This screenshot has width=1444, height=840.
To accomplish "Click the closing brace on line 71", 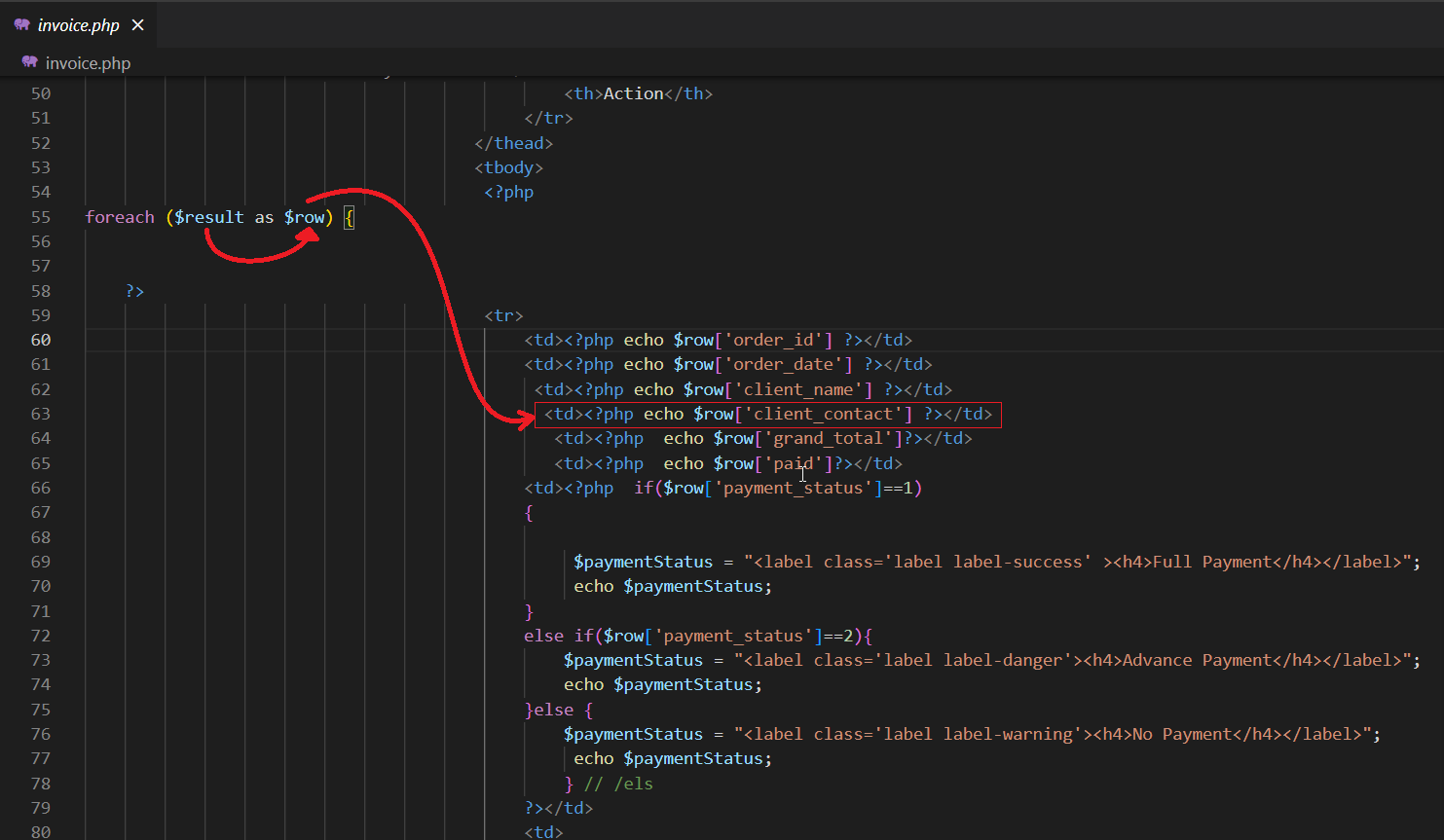I will 529,611.
